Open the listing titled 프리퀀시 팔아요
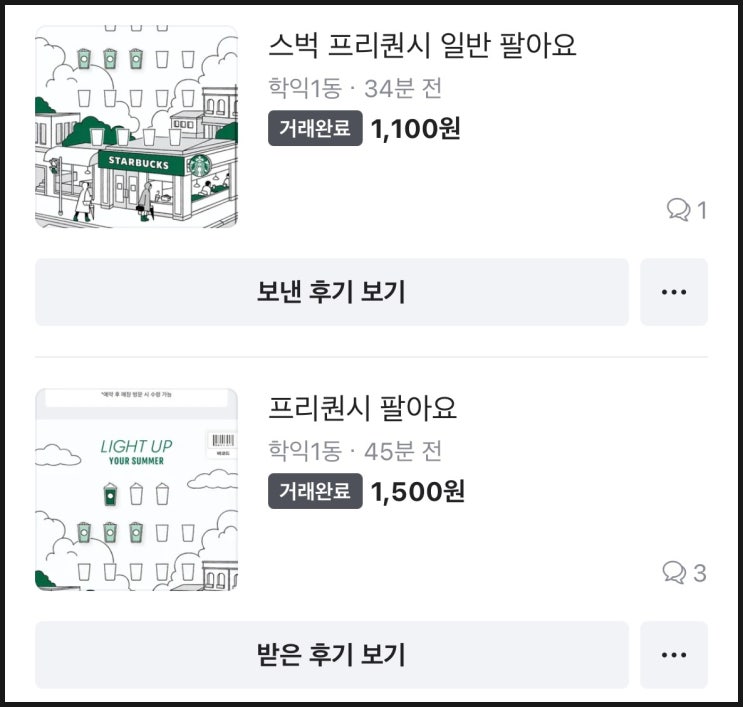 point(363,408)
